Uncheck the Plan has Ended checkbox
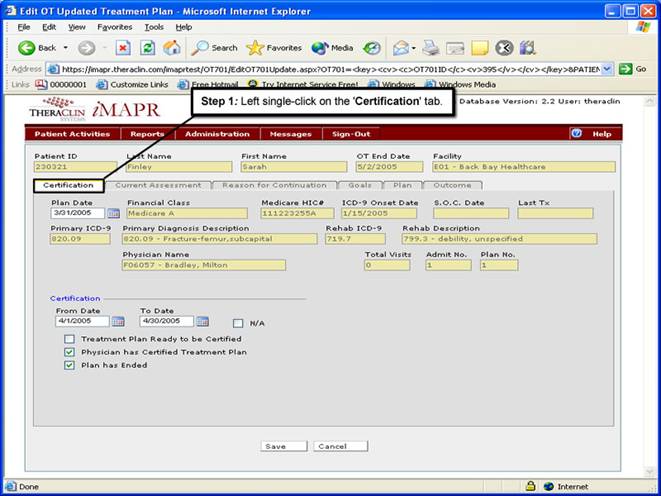This screenshot has height=496, width=661. [69, 366]
